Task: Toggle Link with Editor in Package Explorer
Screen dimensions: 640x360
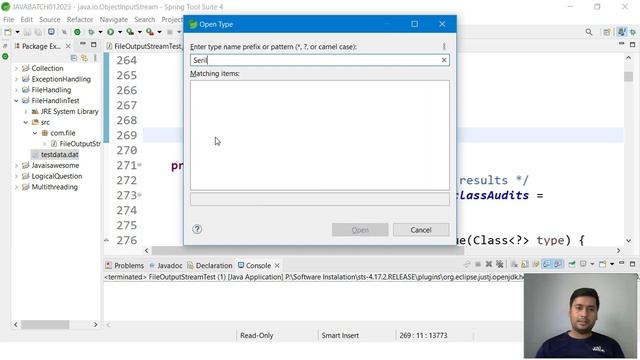Action: [84, 58]
